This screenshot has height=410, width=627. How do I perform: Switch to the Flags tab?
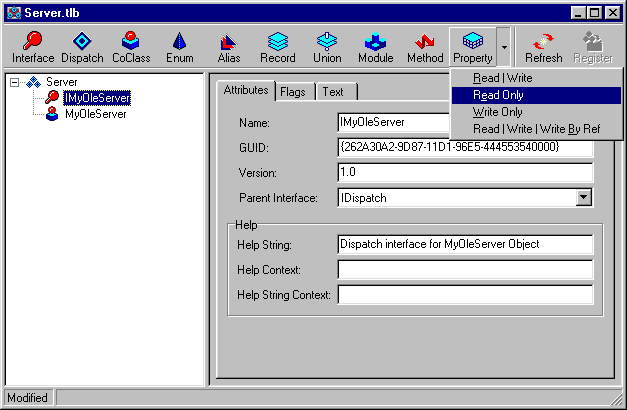[x=293, y=92]
